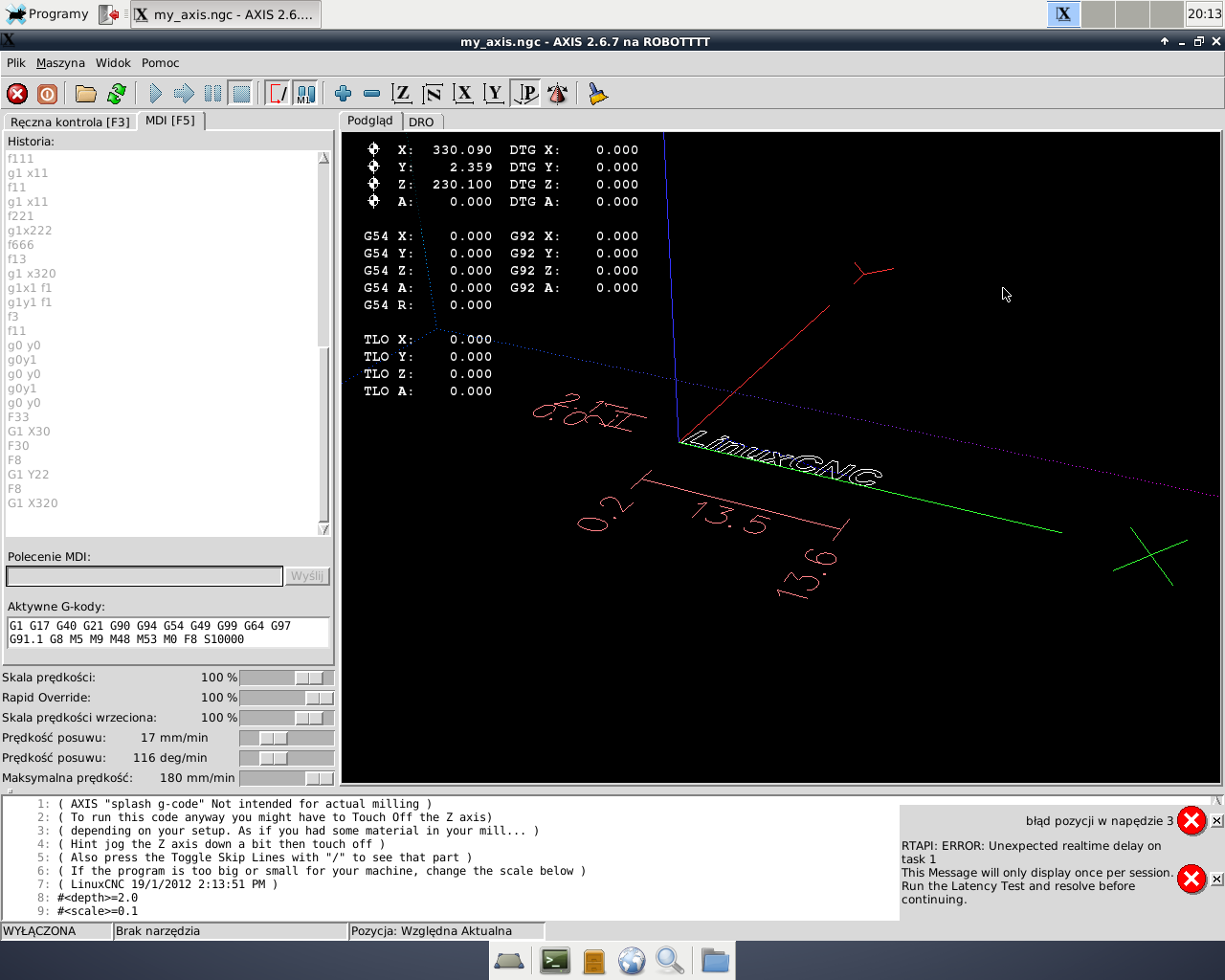Open file manager folder in dock

(x=715, y=960)
